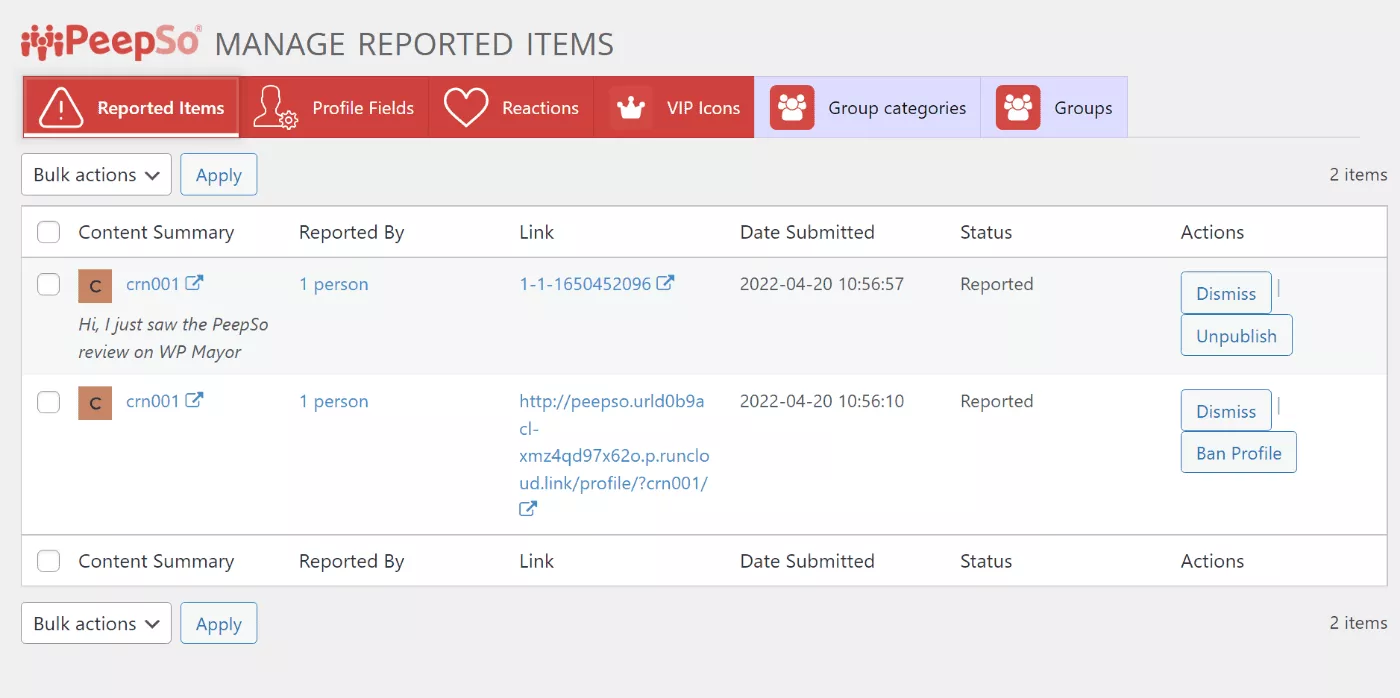The height and width of the screenshot is (698, 1400).
Task: Click the VIP Icons crown icon
Action: point(631,108)
